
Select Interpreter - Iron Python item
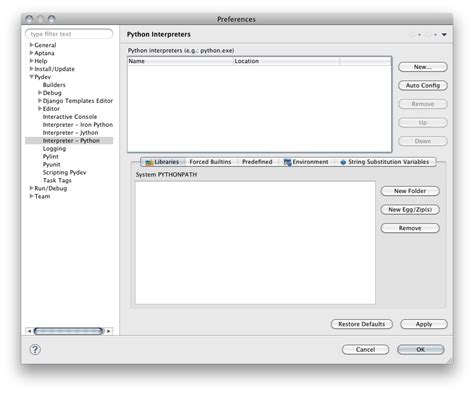pyautogui.click(x=78, y=125)
